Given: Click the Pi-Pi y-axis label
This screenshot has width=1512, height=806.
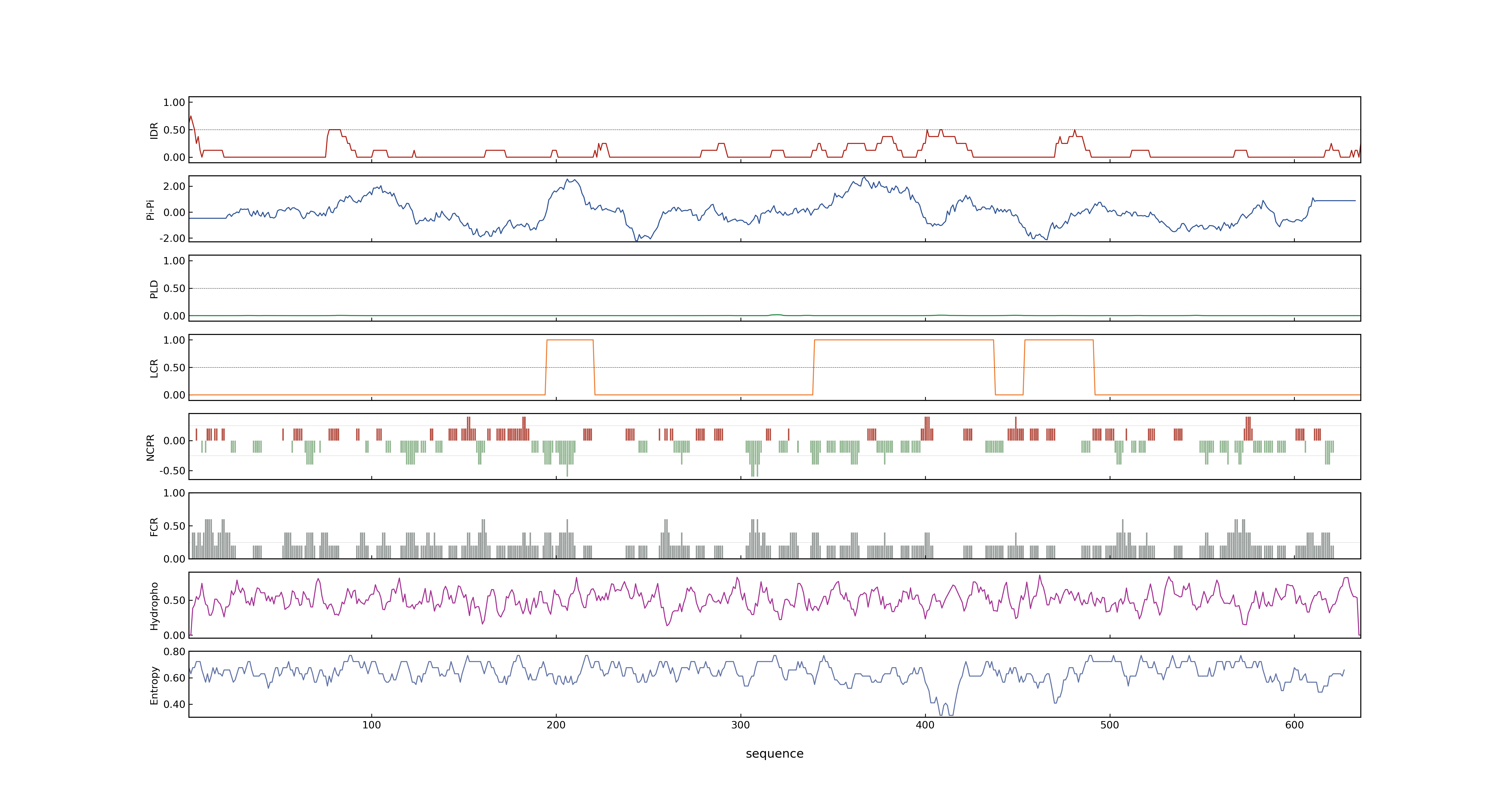Looking at the screenshot, I should [x=150, y=209].
